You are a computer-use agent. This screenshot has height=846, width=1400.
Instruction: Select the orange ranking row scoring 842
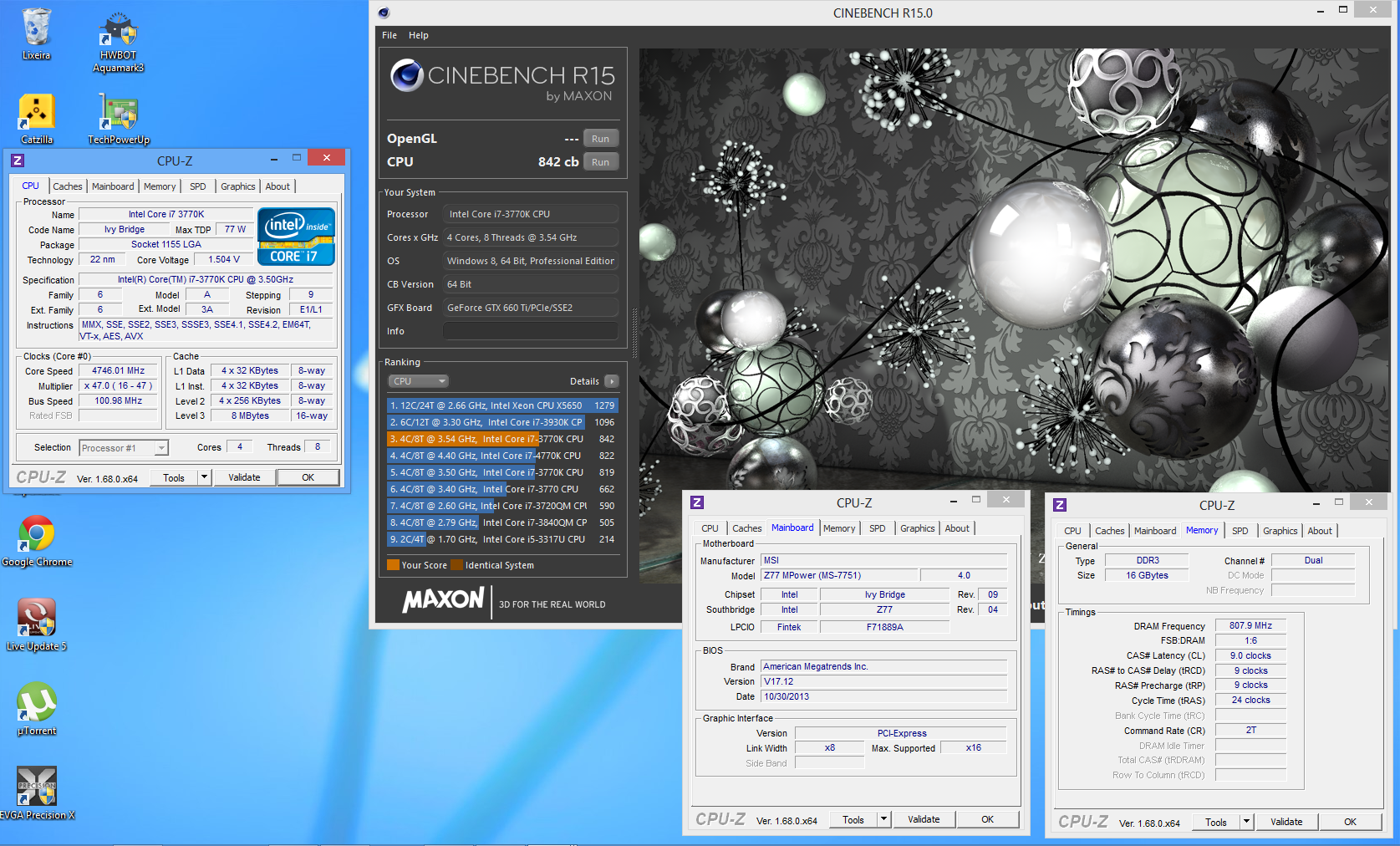502,439
